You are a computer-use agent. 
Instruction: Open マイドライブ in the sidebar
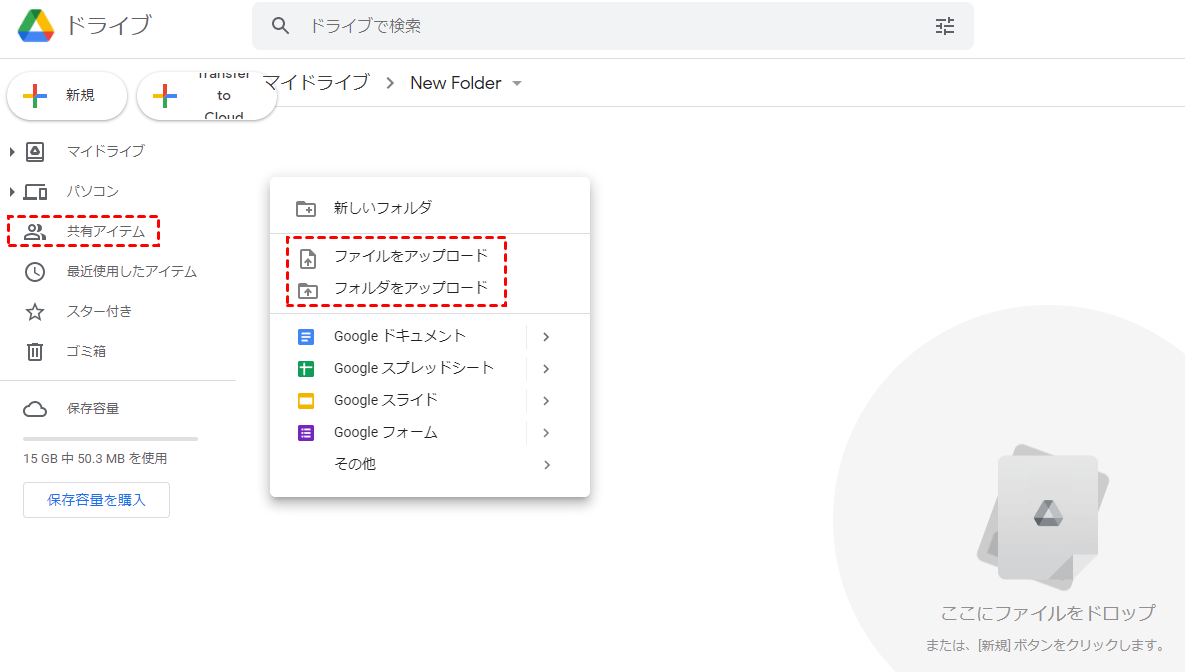(106, 151)
